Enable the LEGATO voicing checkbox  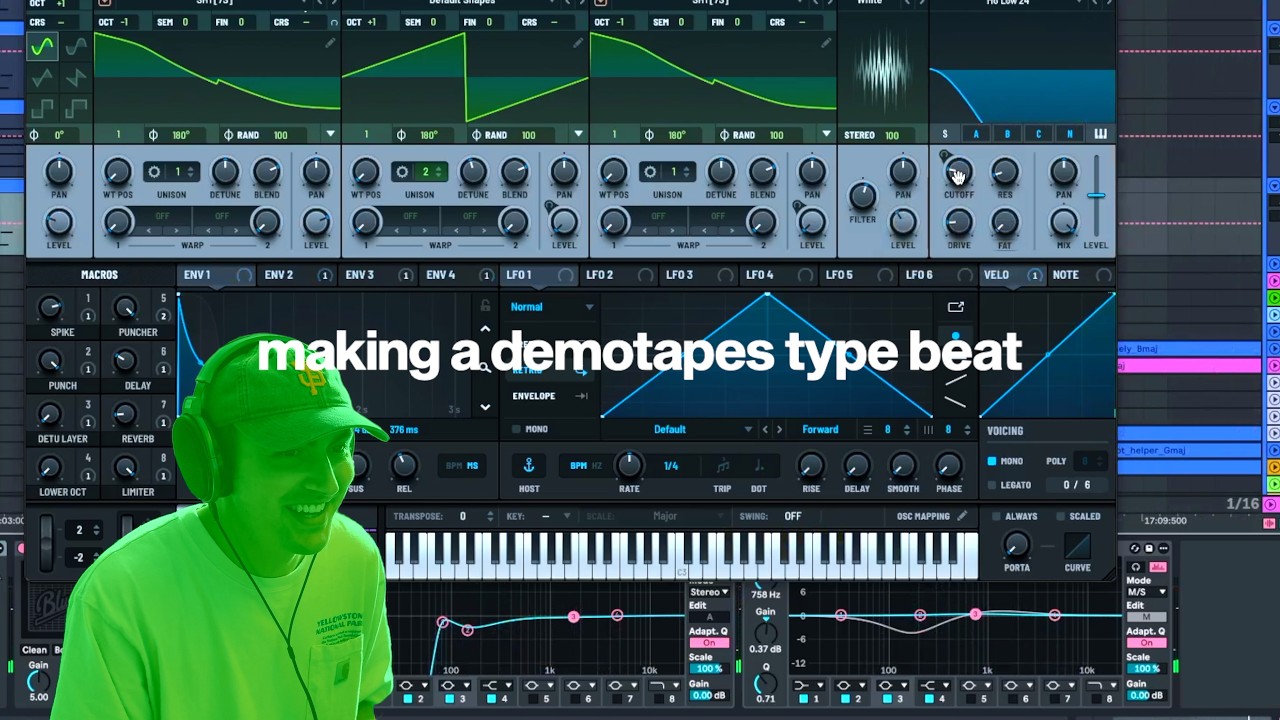992,485
